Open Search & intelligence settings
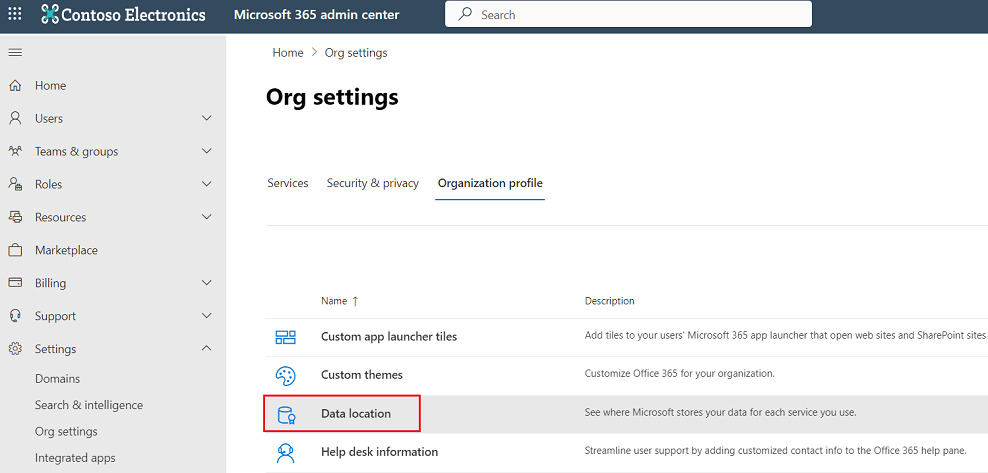The width and height of the screenshot is (988, 473). tap(88, 405)
